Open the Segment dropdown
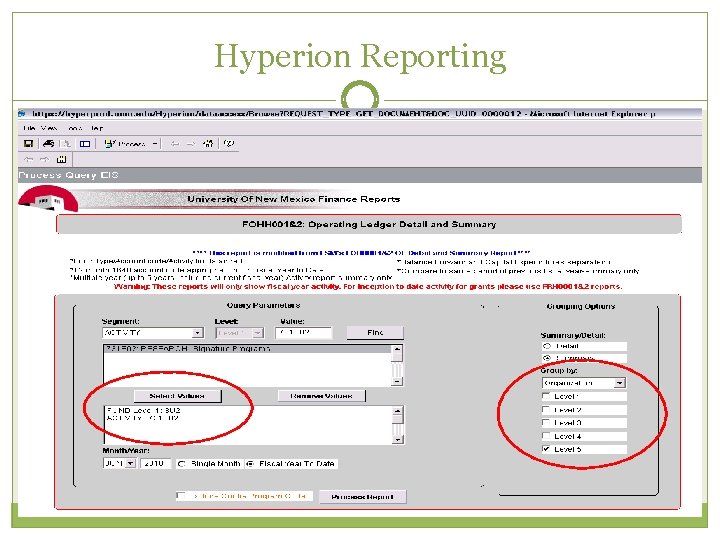The width and height of the screenshot is (720, 540). pyautogui.click(x=153, y=333)
